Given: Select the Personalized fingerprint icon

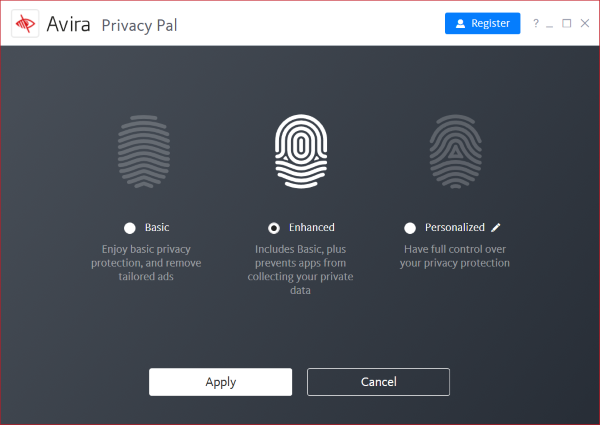Looking at the screenshot, I should pos(455,151).
